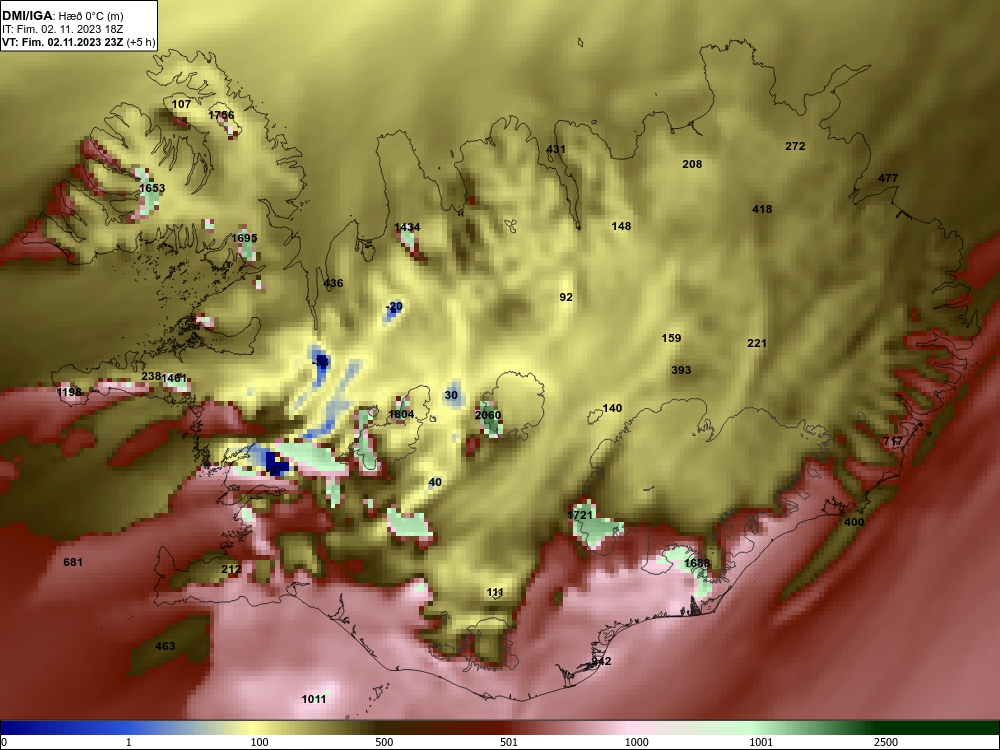The height and width of the screenshot is (750, 1000).
Task: Select the negative value -20
Action: point(395,307)
